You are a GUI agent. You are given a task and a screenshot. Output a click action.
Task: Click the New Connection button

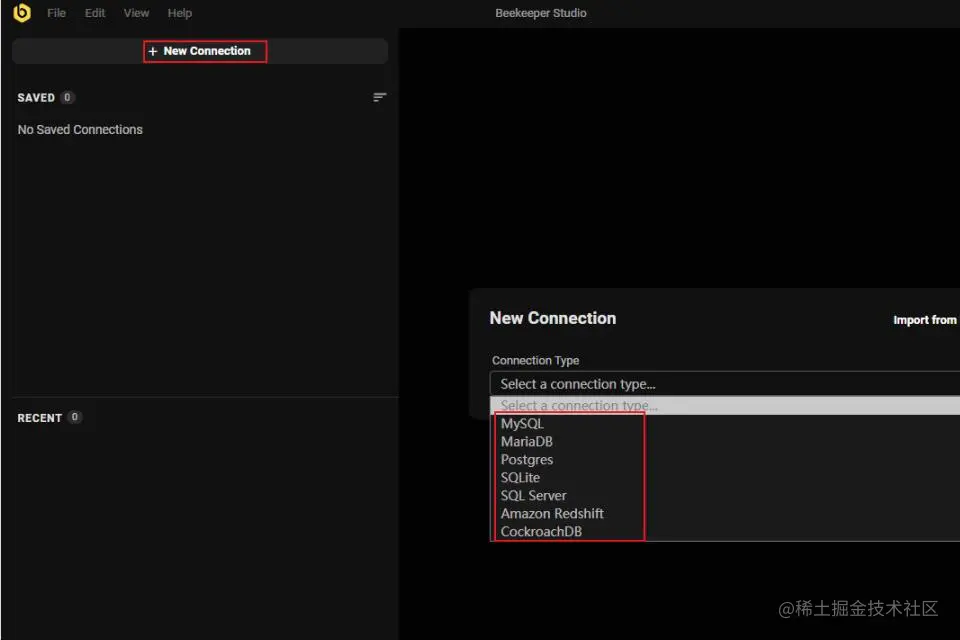(x=200, y=51)
